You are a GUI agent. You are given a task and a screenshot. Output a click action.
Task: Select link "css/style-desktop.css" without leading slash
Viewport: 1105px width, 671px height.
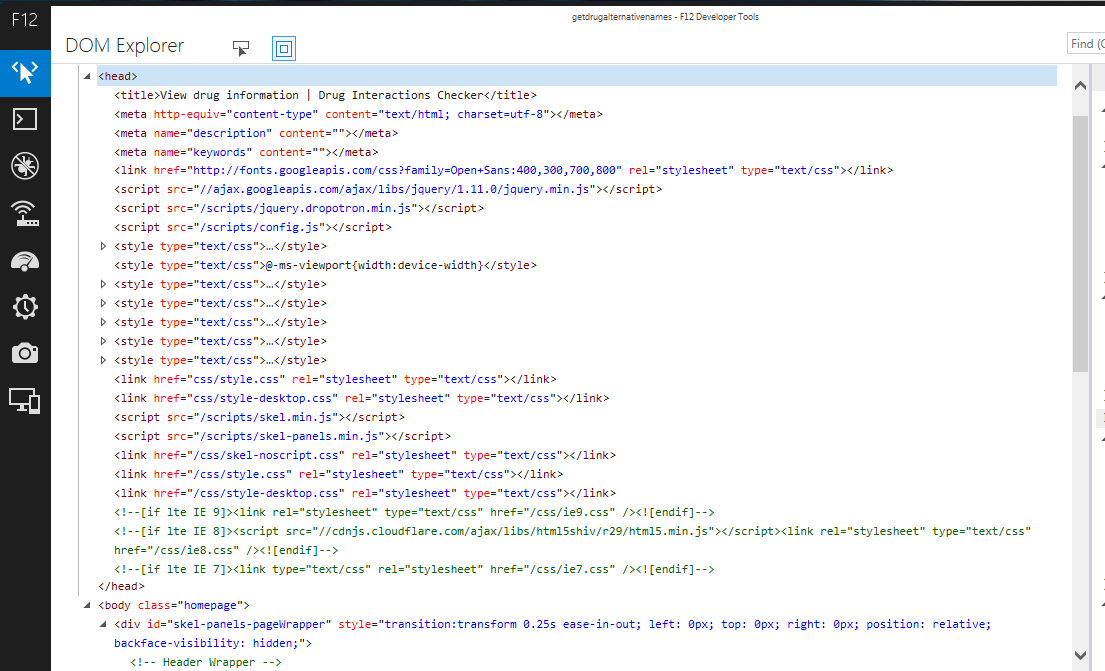pos(362,398)
